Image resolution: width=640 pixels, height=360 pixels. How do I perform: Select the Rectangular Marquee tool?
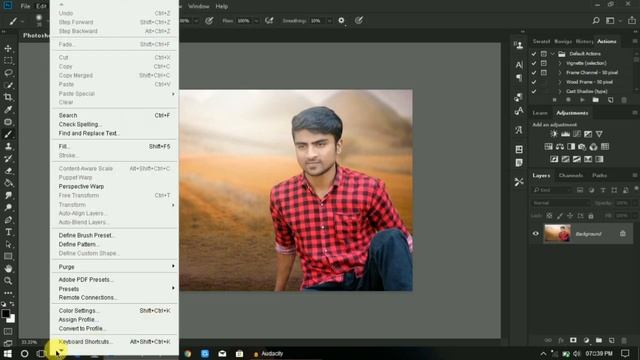click(8, 61)
